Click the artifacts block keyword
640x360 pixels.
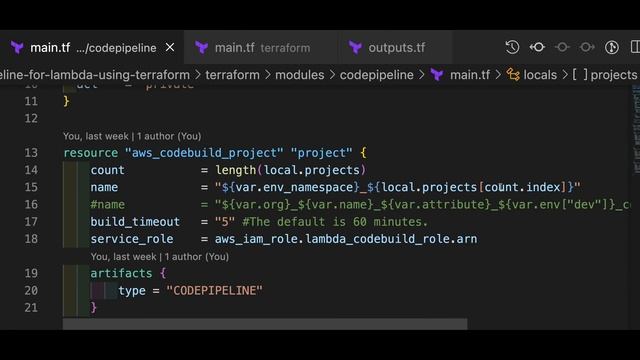point(121,273)
